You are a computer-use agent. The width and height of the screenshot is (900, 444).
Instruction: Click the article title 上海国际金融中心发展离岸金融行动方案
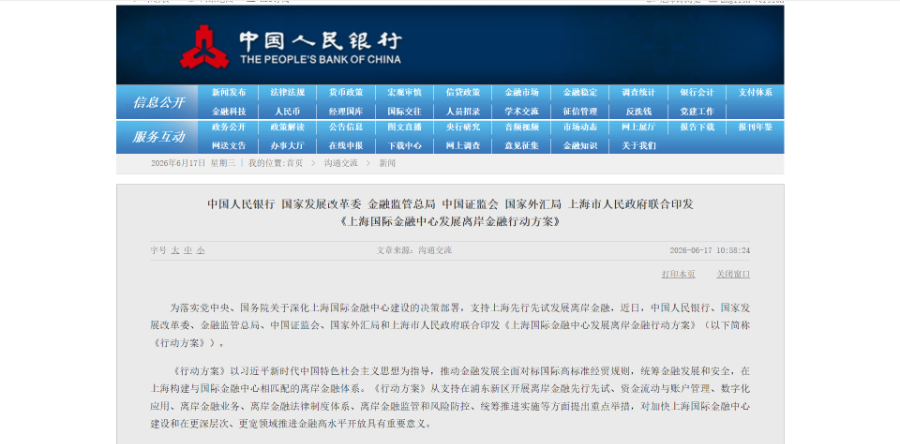450,221
